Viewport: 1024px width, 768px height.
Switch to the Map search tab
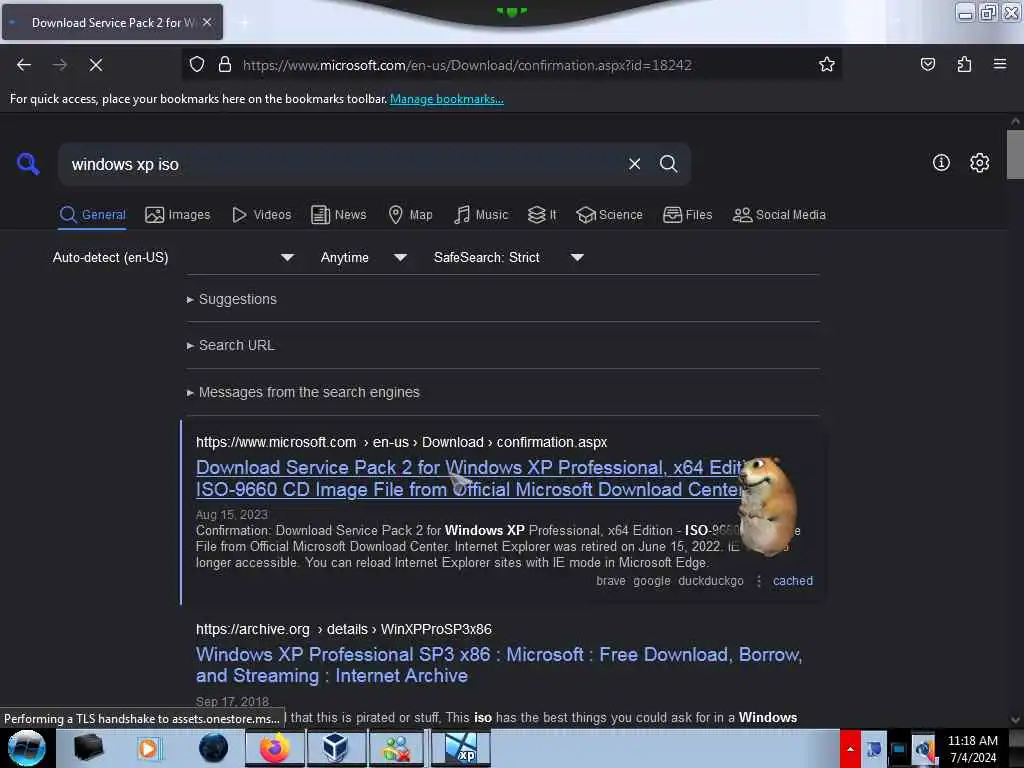(x=410, y=214)
